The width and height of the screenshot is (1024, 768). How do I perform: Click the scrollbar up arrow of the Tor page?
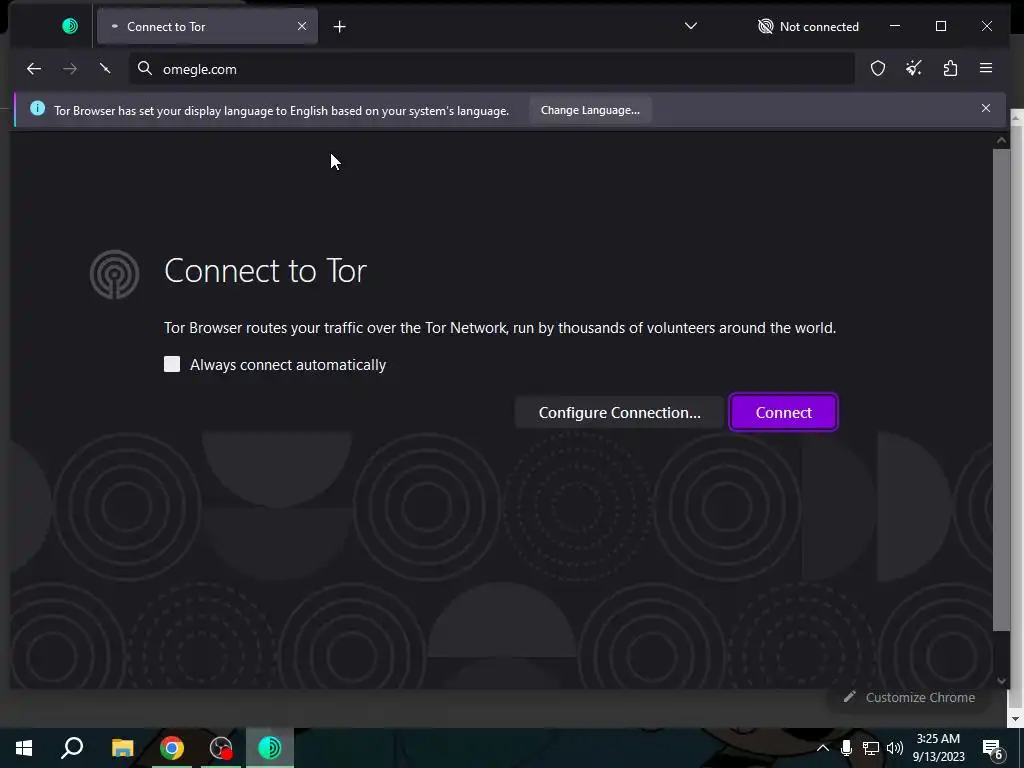pos(1001,140)
